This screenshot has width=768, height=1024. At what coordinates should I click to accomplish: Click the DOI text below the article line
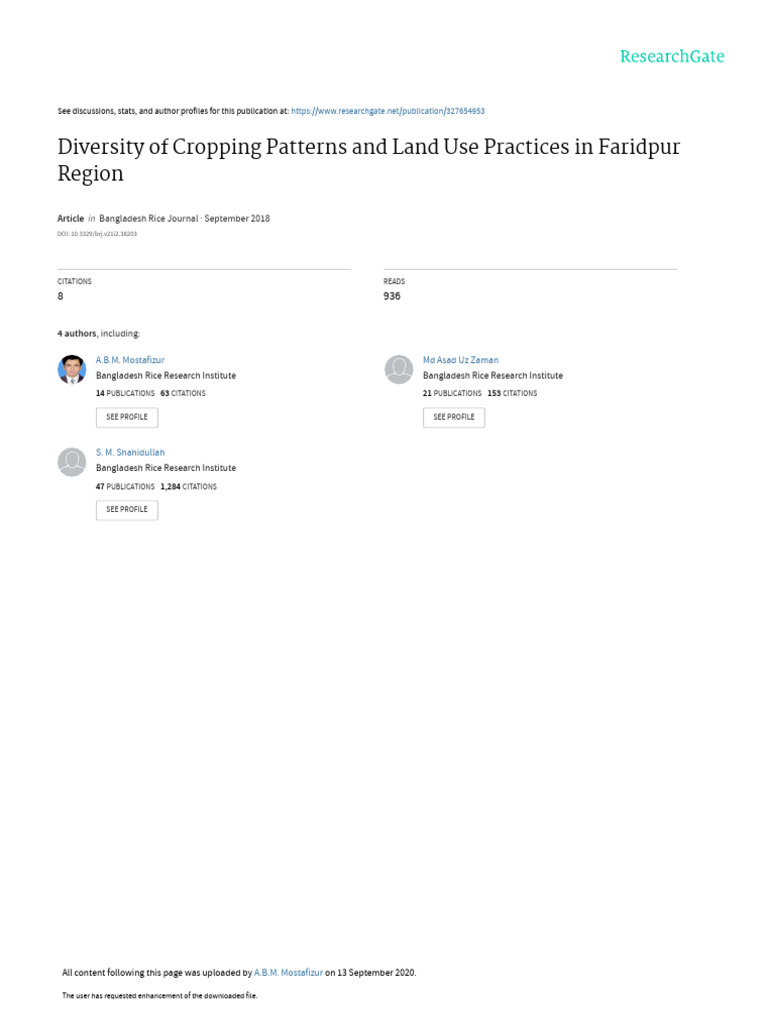pos(97,234)
